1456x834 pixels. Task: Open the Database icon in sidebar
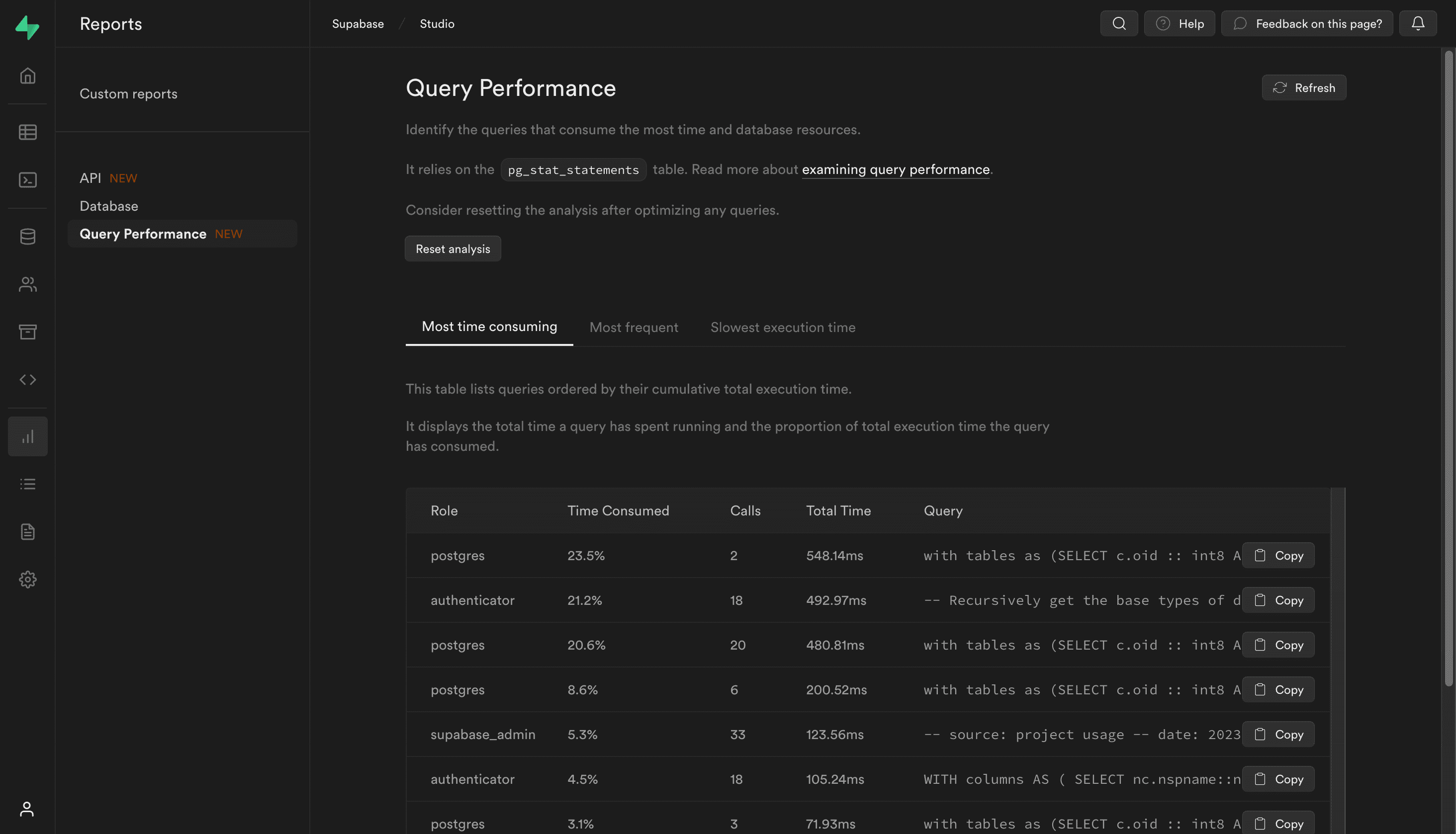pyautogui.click(x=27, y=237)
